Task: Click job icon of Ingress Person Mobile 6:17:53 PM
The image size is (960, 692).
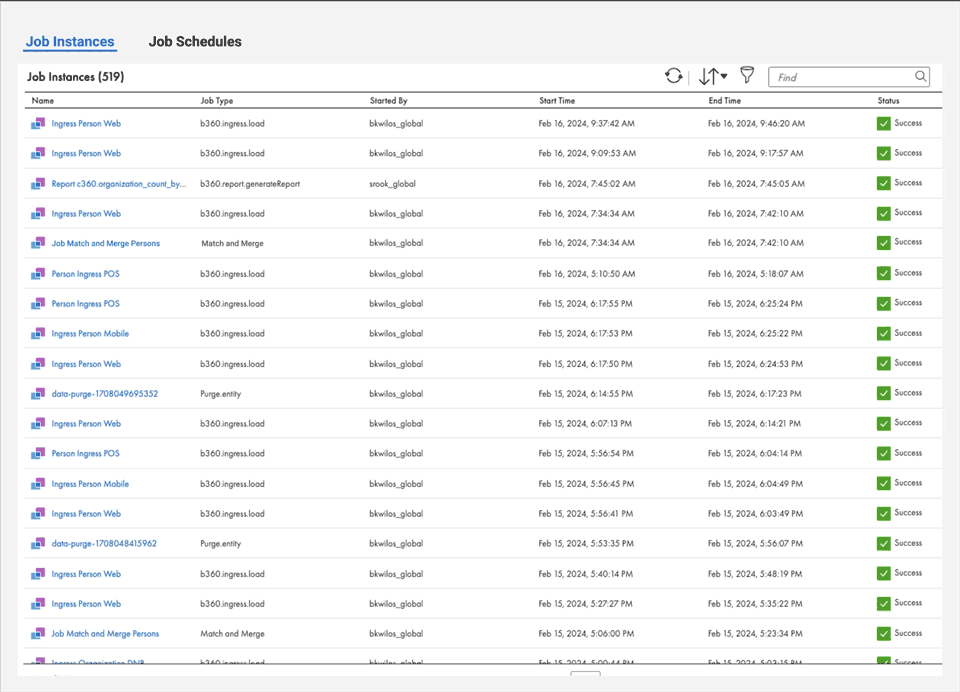Action: [x=38, y=334]
